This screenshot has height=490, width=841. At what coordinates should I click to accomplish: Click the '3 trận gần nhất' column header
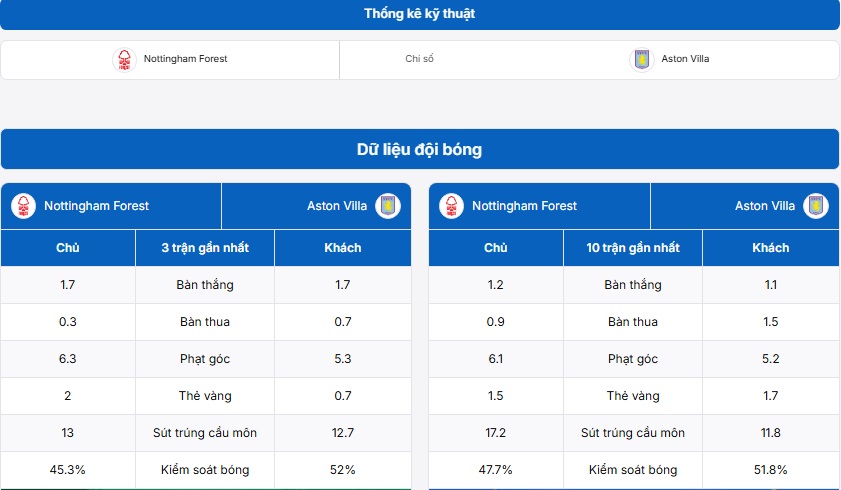pos(205,248)
